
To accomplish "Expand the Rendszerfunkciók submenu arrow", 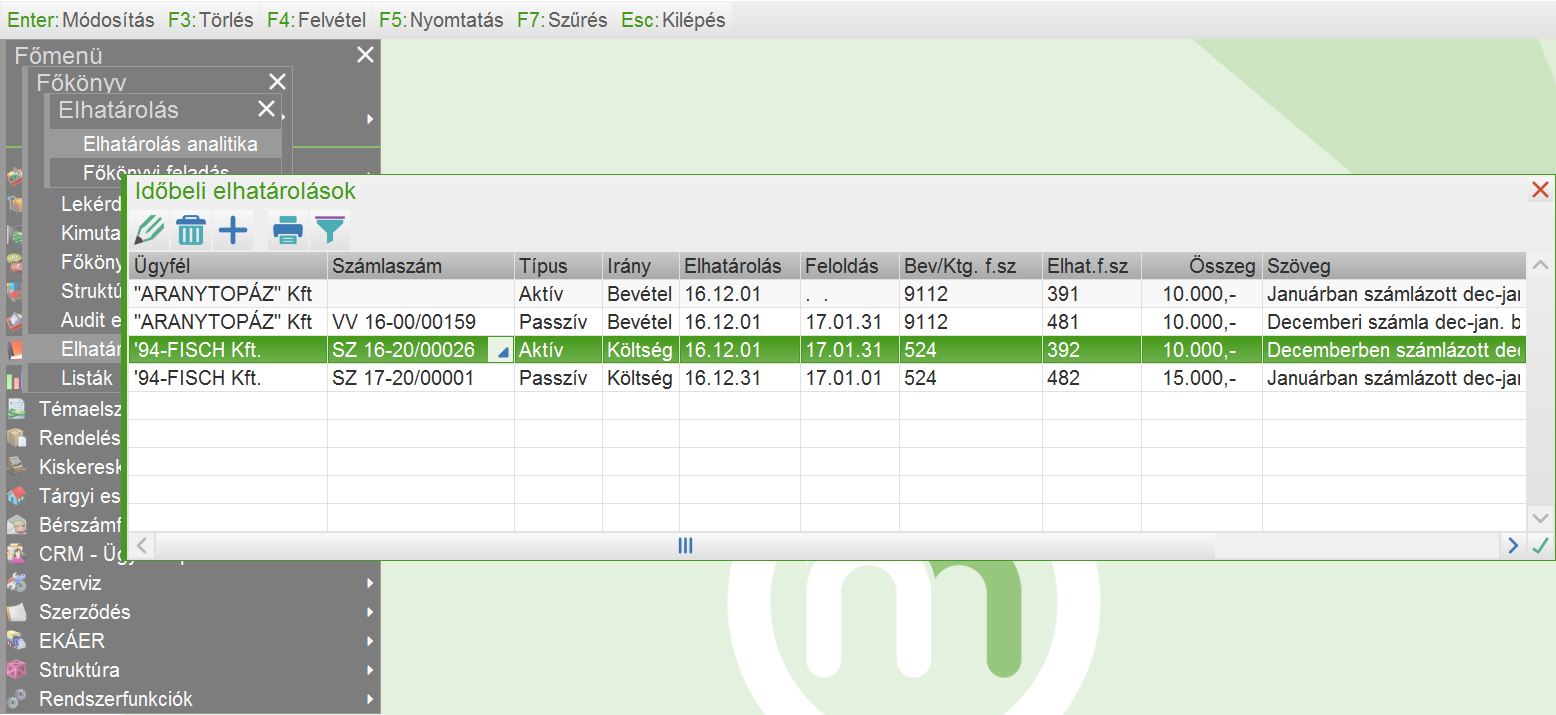I will click(370, 699).
